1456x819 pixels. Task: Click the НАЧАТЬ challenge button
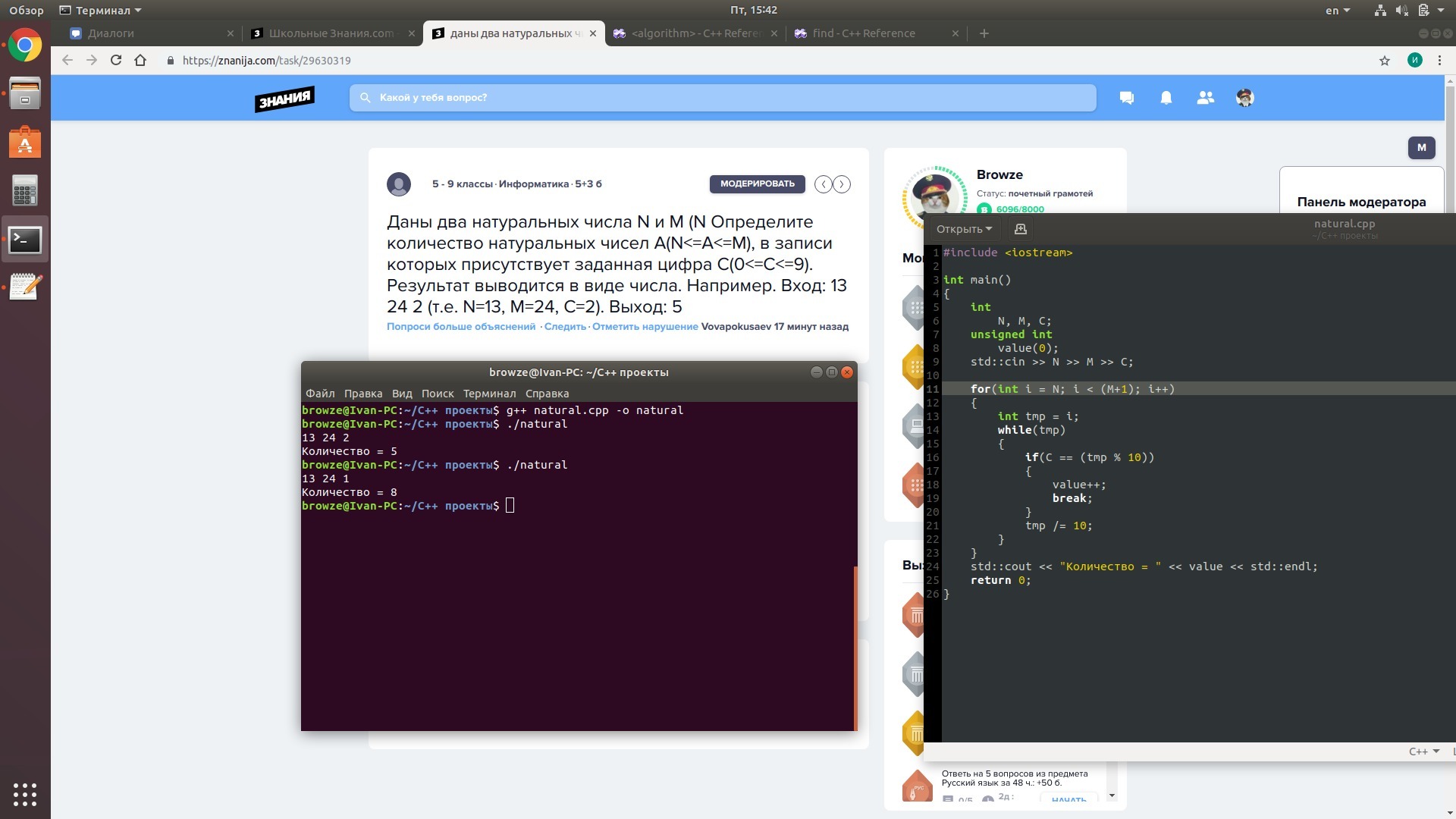[1068, 799]
